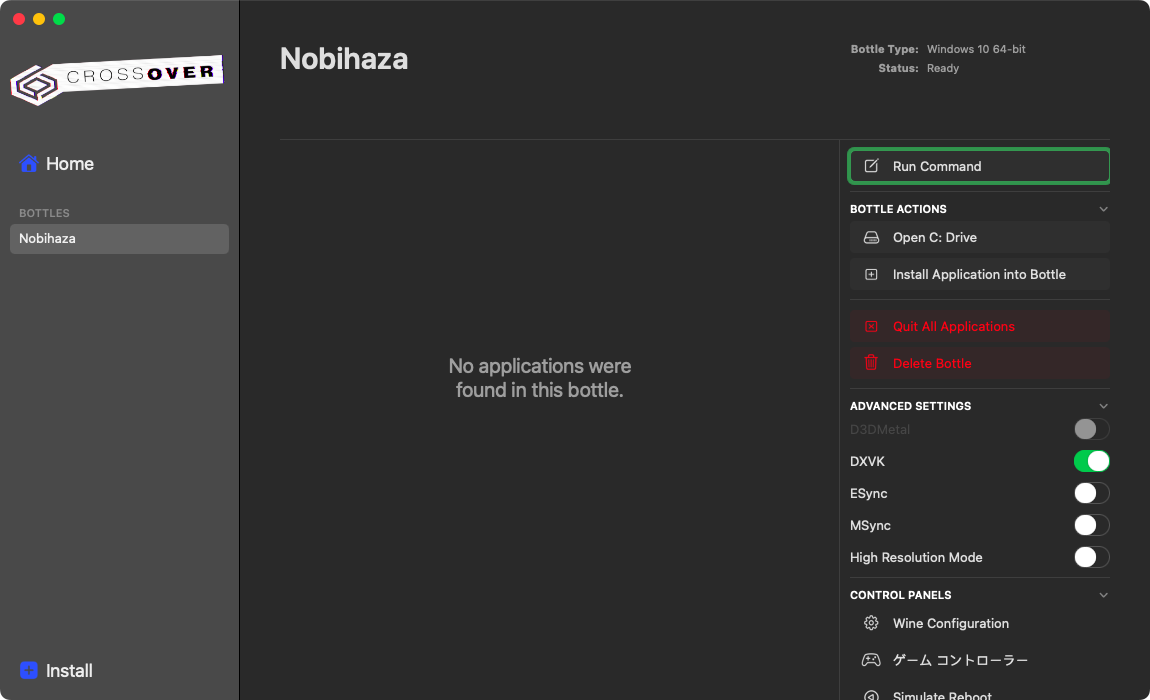Viewport: 1150px width, 700px height.
Task: Enable the ESync toggle
Action: point(1091,493)
